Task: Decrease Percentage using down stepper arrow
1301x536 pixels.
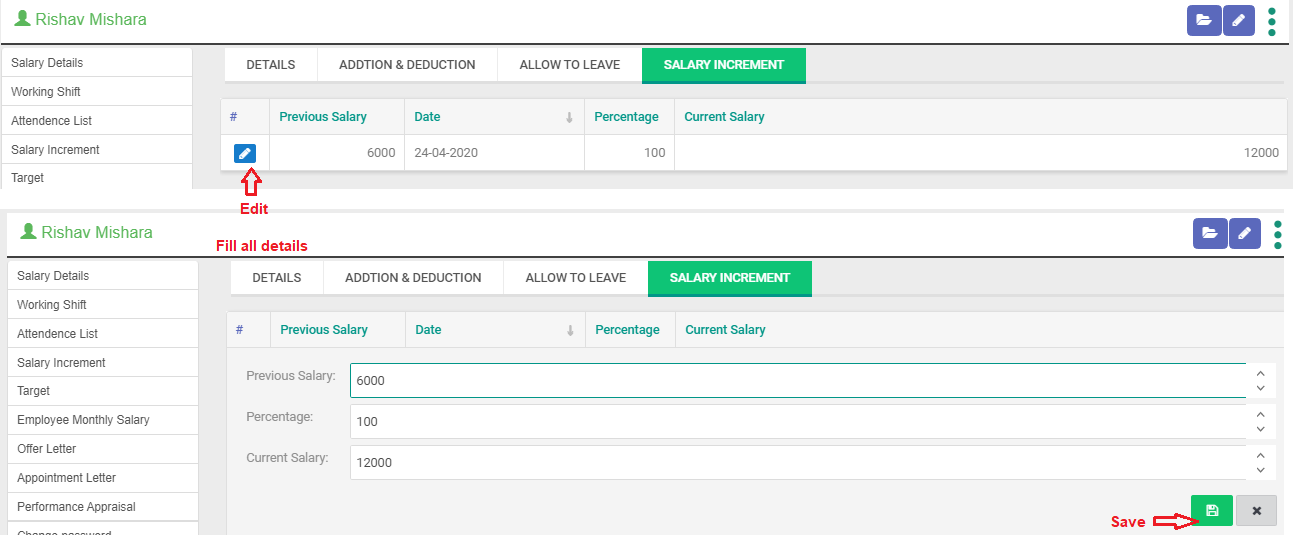Action: 1260,429
